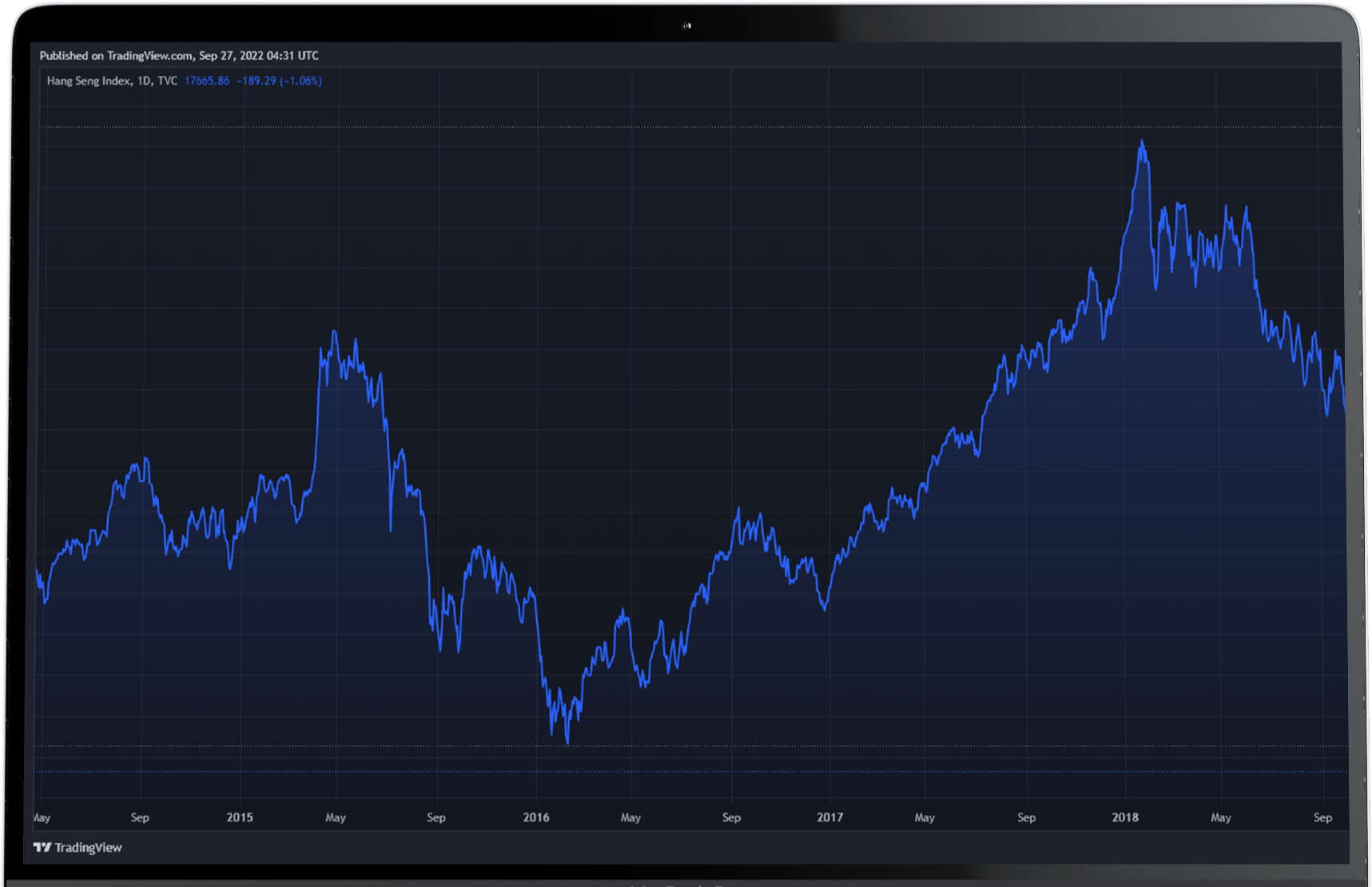The width and height of the screenshot is (1372, 887).
Task: Click the change value −189.29 (−1.06%)
Action: click(x=279, y=81)
